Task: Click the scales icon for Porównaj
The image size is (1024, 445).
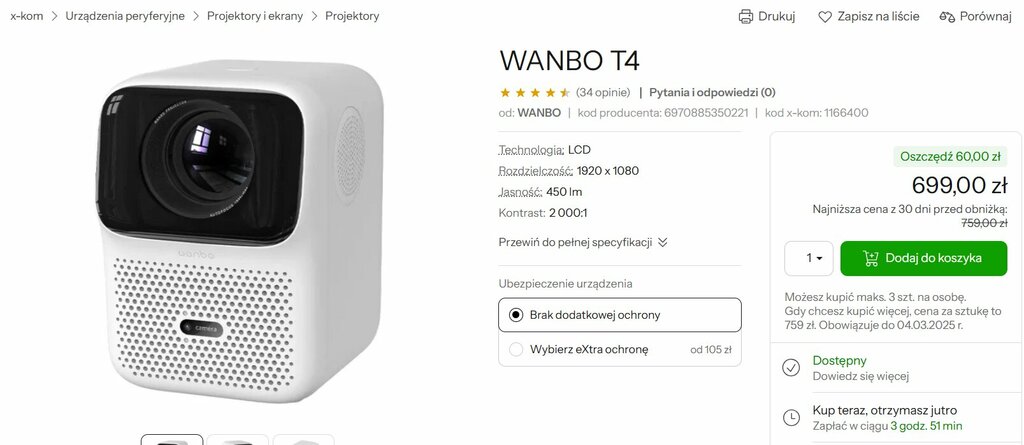Action: pos(947,16)
